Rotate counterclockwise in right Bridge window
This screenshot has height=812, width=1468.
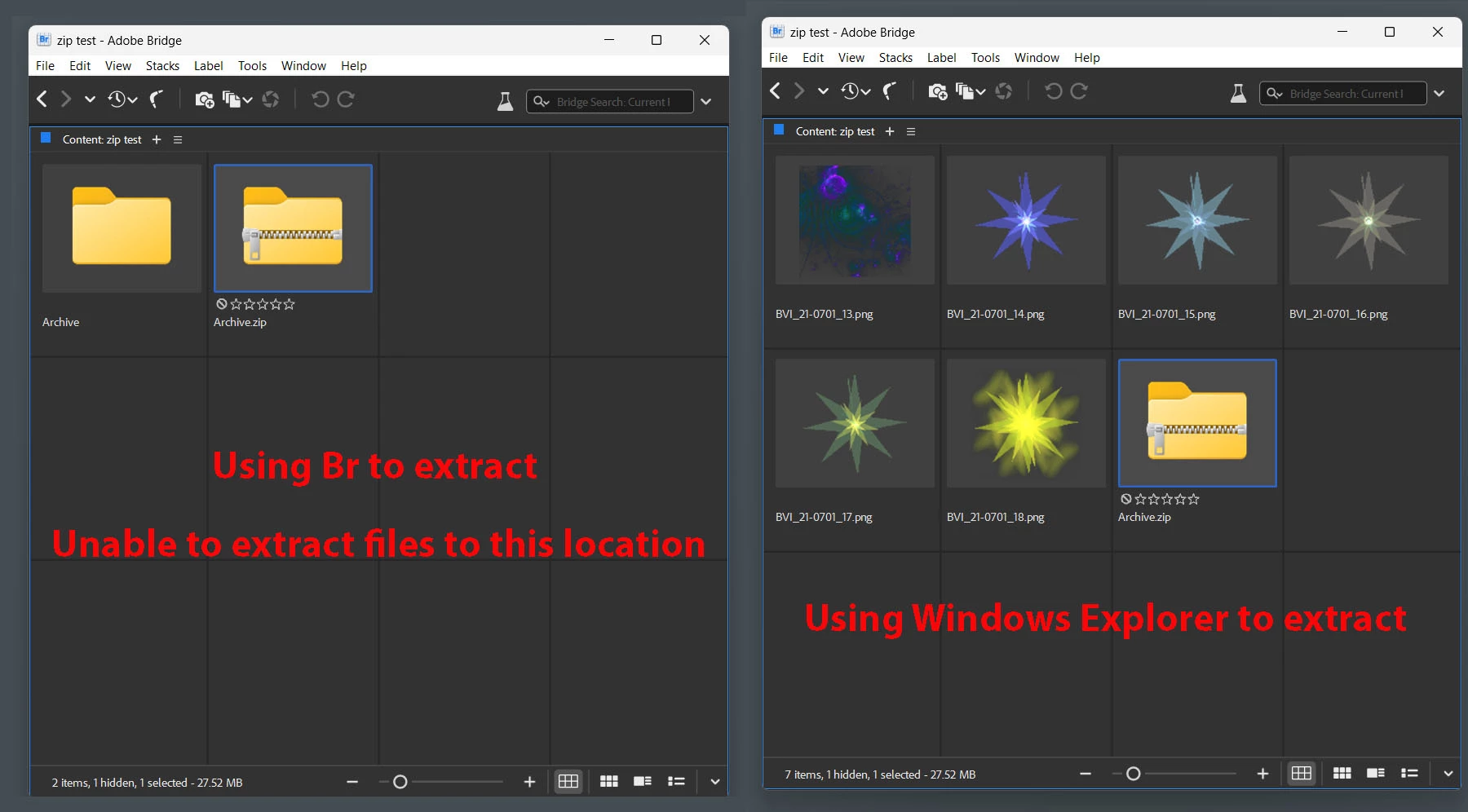point(1054,91)
